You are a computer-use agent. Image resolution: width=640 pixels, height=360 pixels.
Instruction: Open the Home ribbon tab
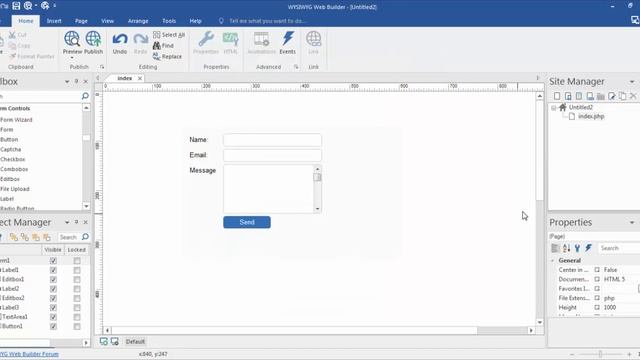(26, 21)
